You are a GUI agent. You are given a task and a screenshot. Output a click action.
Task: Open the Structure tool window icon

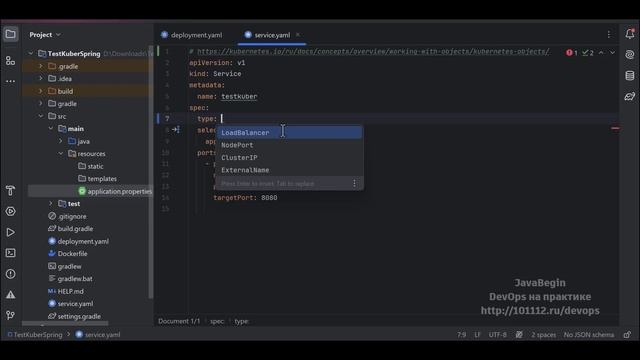(x=11, y=61)
